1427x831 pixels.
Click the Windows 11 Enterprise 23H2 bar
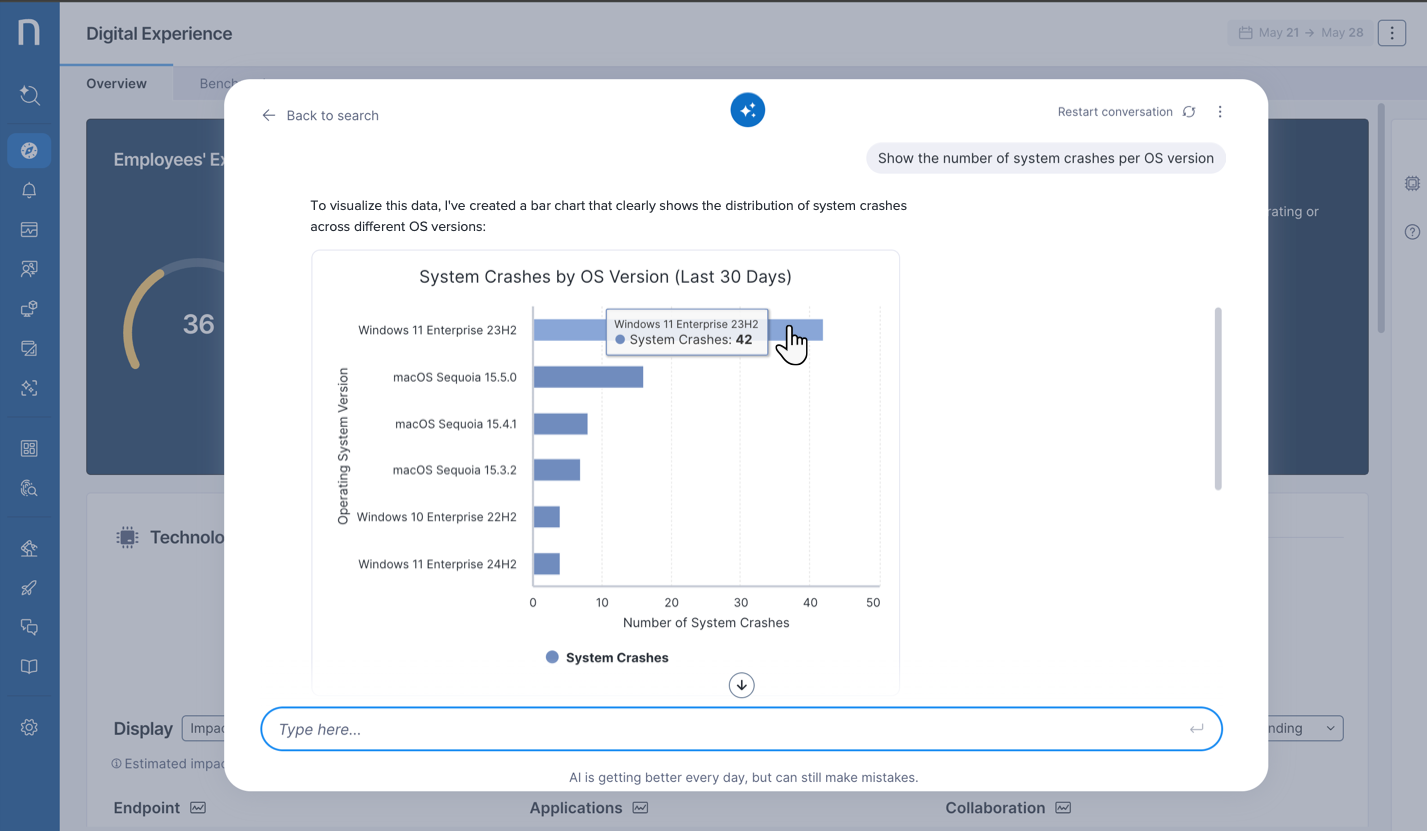point(570,330)
